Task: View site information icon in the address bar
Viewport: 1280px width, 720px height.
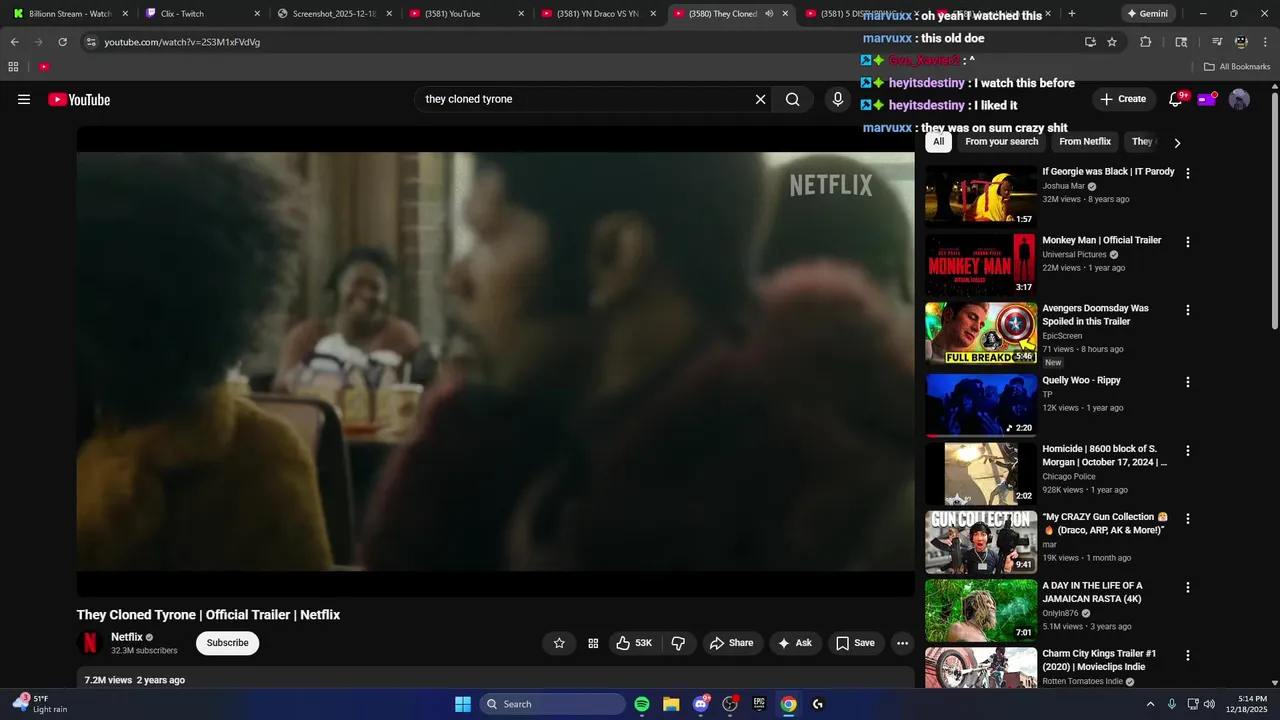Action: [x=91, y=42]
